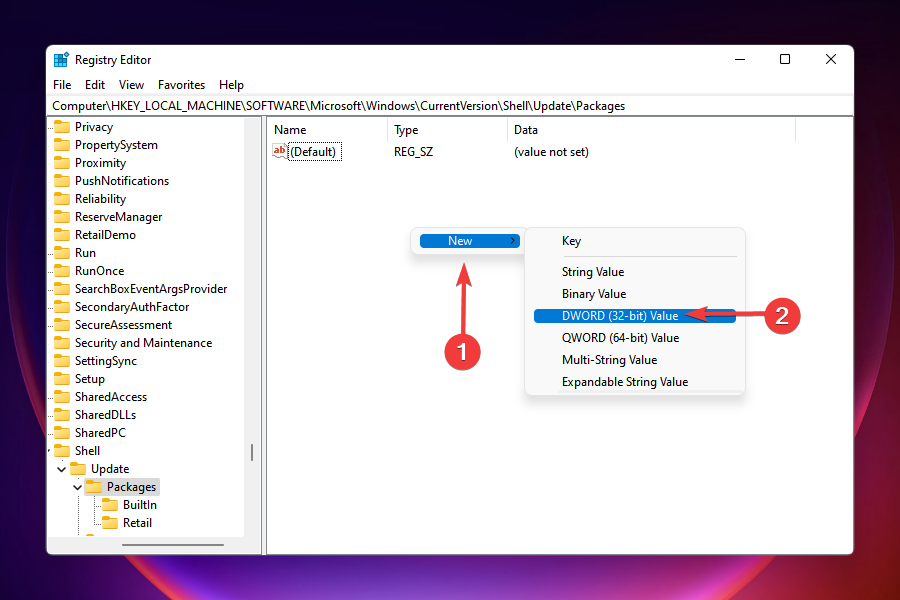Viewport: 900px width, 600px height.
Task: Click the RunOnce folder icon
Action: click(x=62, y=271)
